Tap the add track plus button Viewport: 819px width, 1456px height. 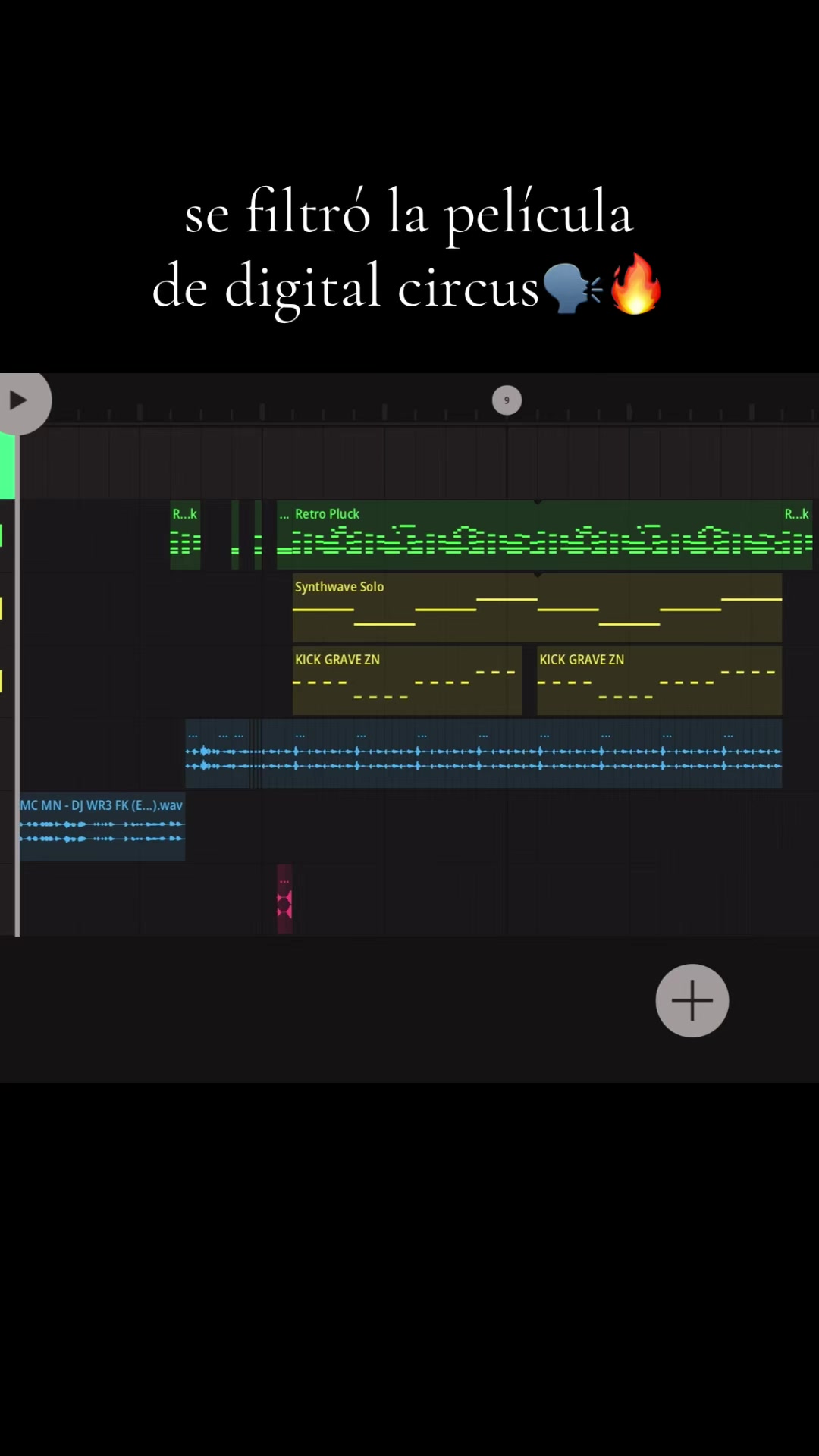[692, 1000]
